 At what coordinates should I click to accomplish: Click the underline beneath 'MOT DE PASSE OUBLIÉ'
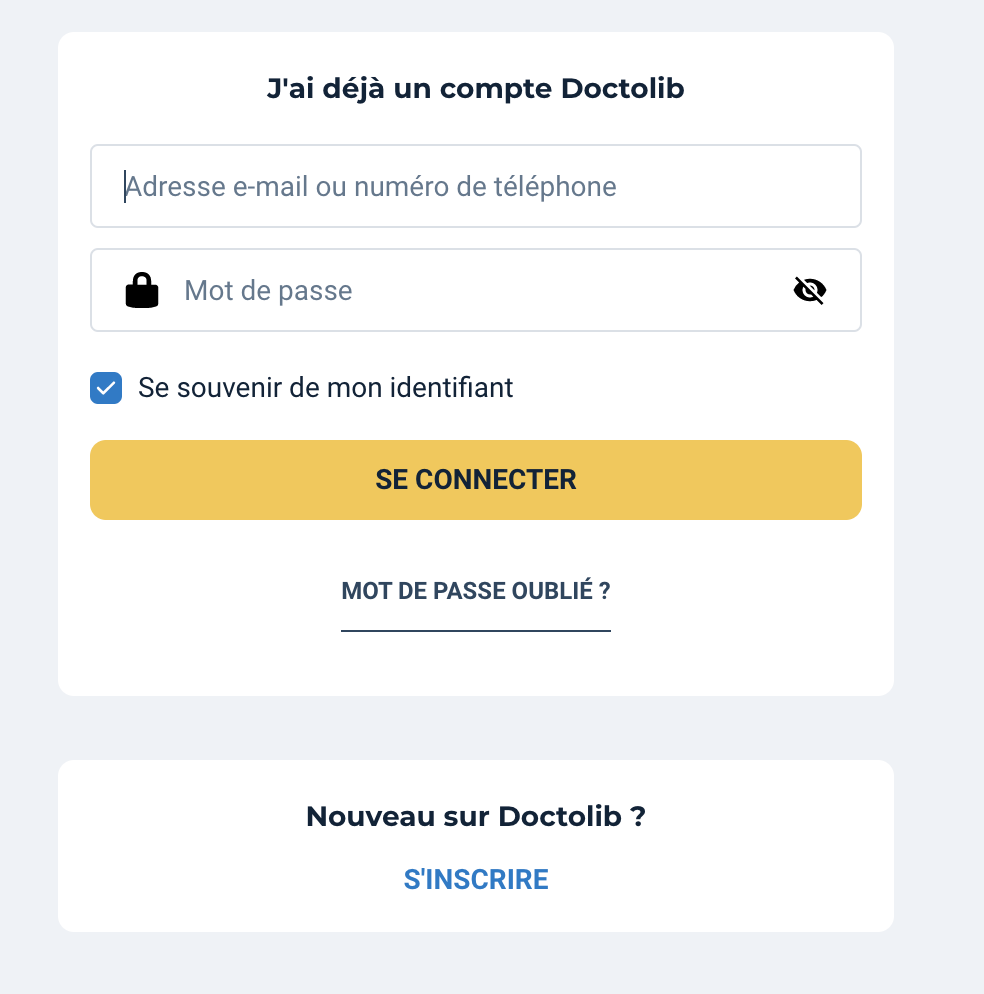tap(476, 631)
